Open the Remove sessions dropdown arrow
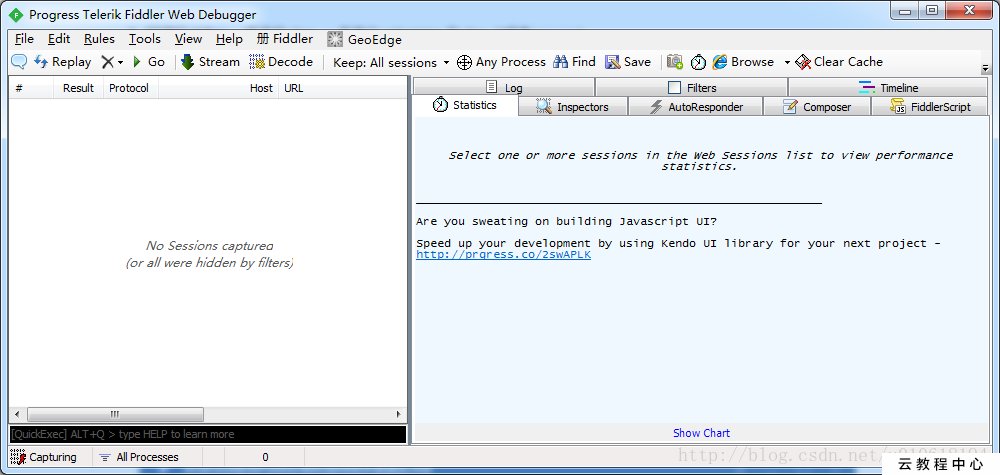Screen dimensions: 1000x475 [x=121, y=62]
